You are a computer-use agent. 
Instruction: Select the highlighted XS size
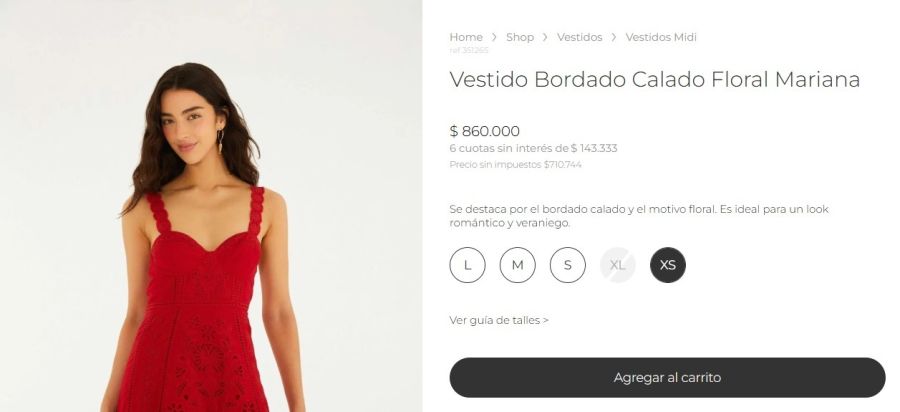click(668, 265)
